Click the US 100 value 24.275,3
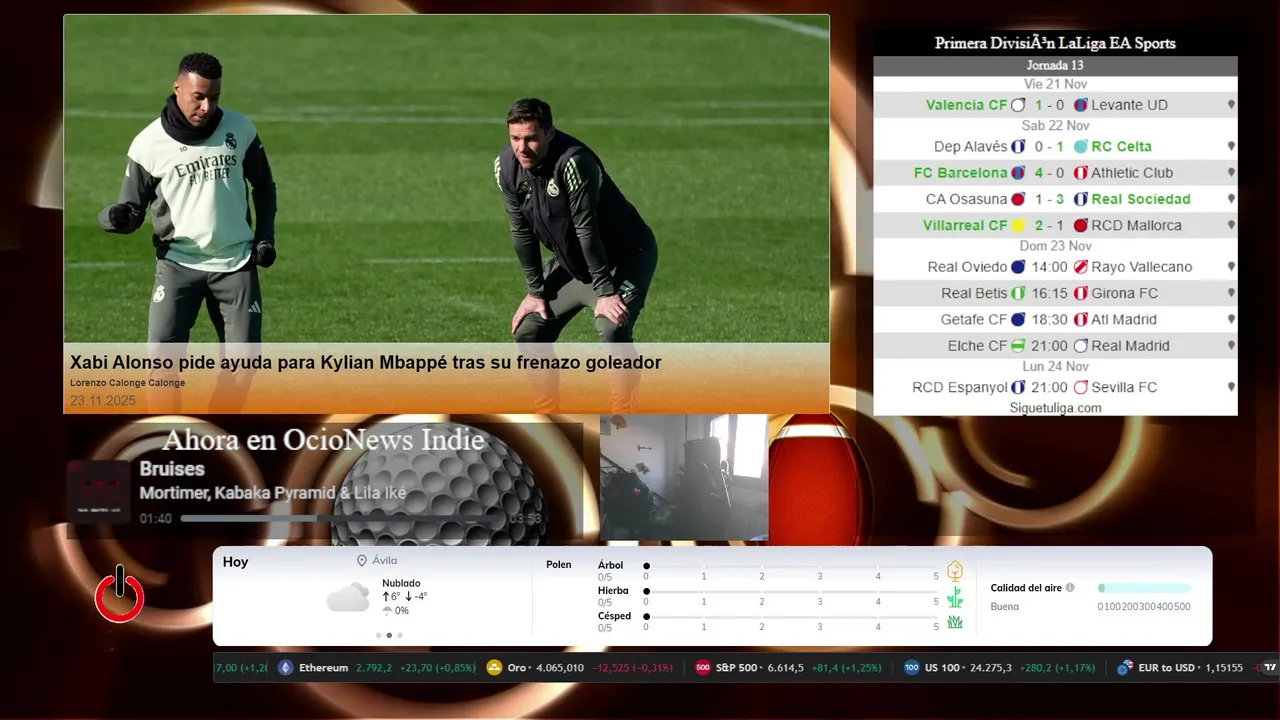 990,668
